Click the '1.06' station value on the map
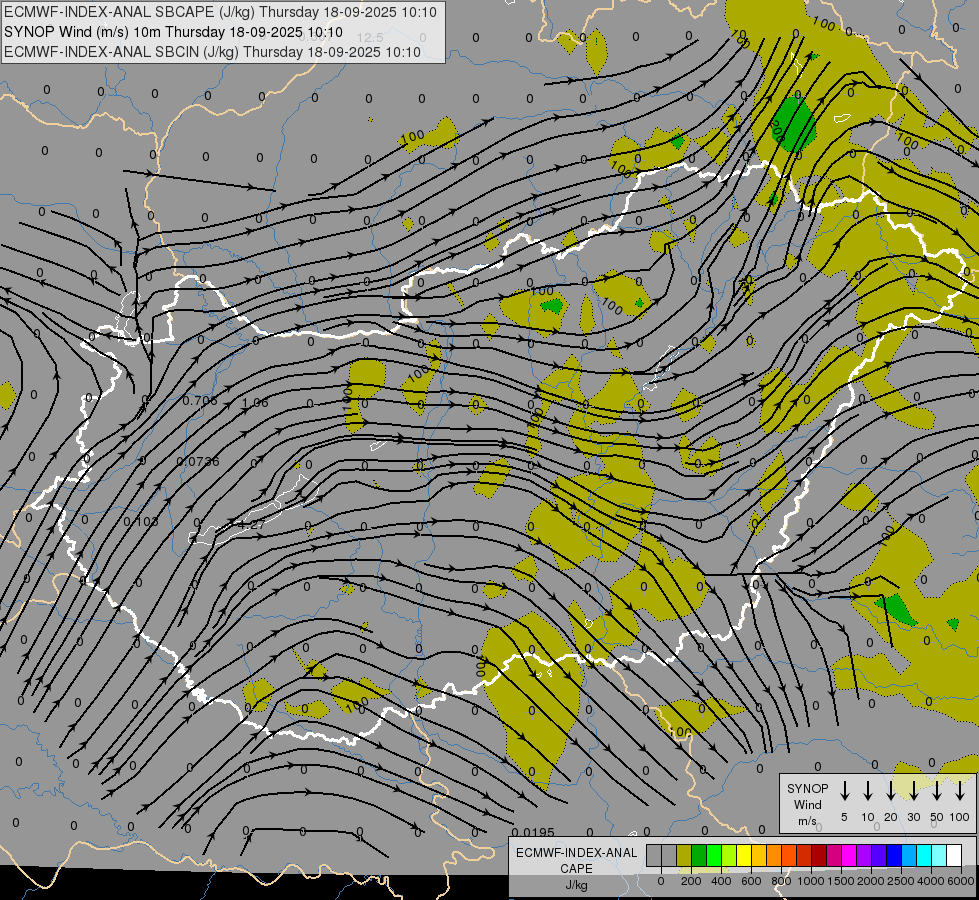This screenshot has height=900, width=979. tap(255, 402)
